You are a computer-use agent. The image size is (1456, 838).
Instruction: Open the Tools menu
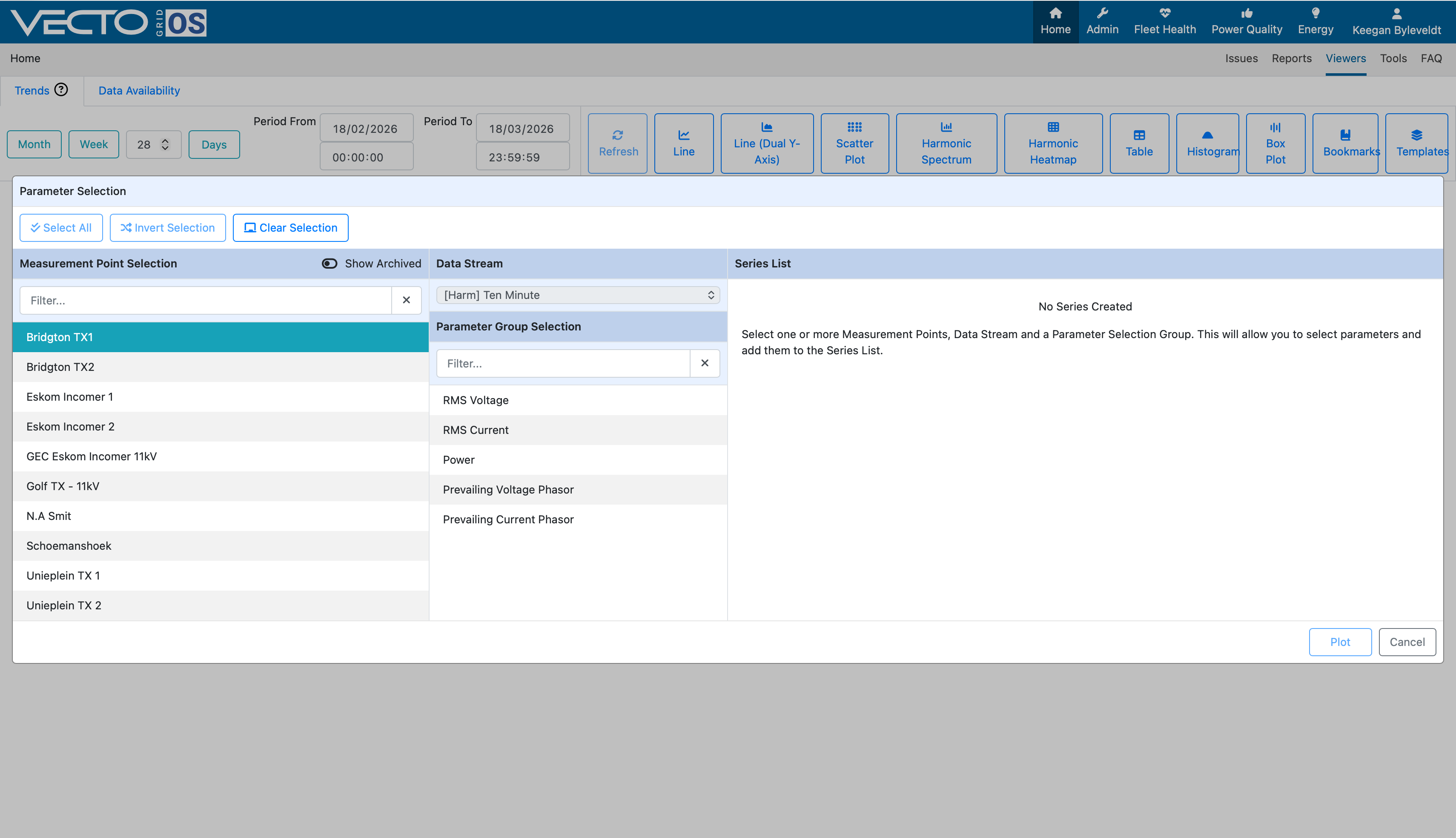[x=1393, y=58]
